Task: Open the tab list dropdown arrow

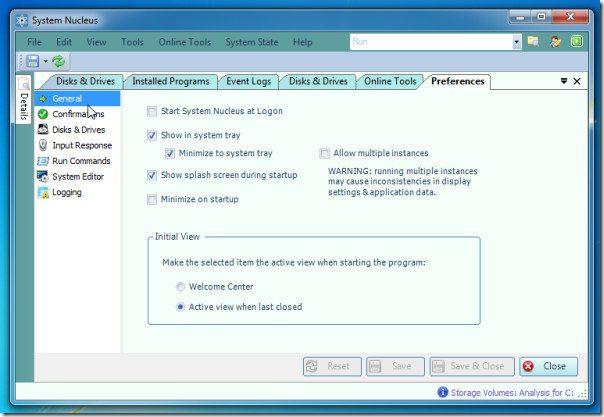Action: point(564,81)
